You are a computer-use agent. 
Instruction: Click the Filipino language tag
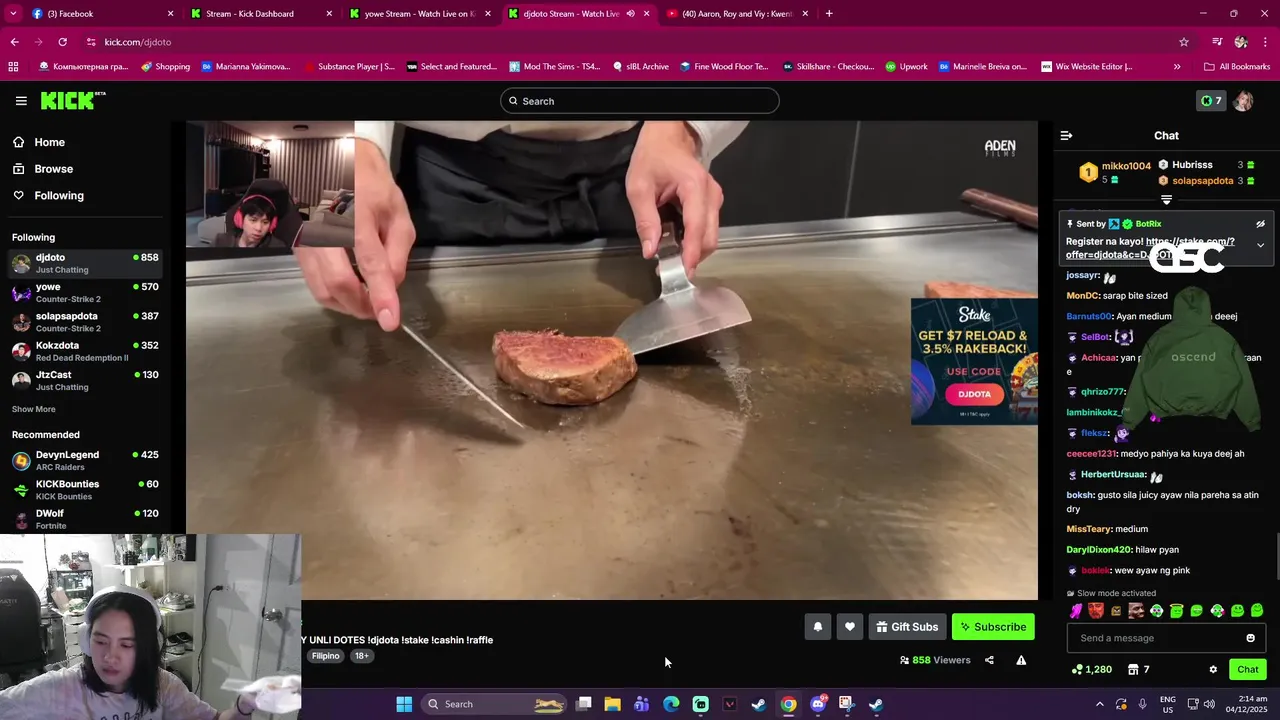click(325, 656)
